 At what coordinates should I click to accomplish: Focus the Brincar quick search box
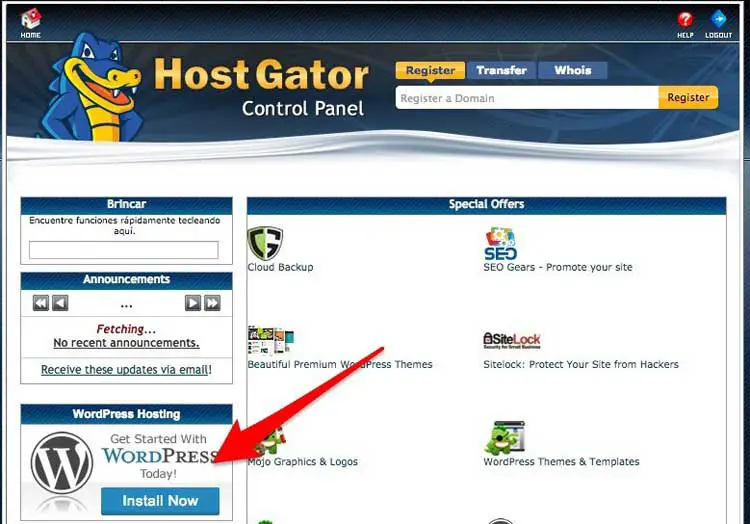[123, 250]
